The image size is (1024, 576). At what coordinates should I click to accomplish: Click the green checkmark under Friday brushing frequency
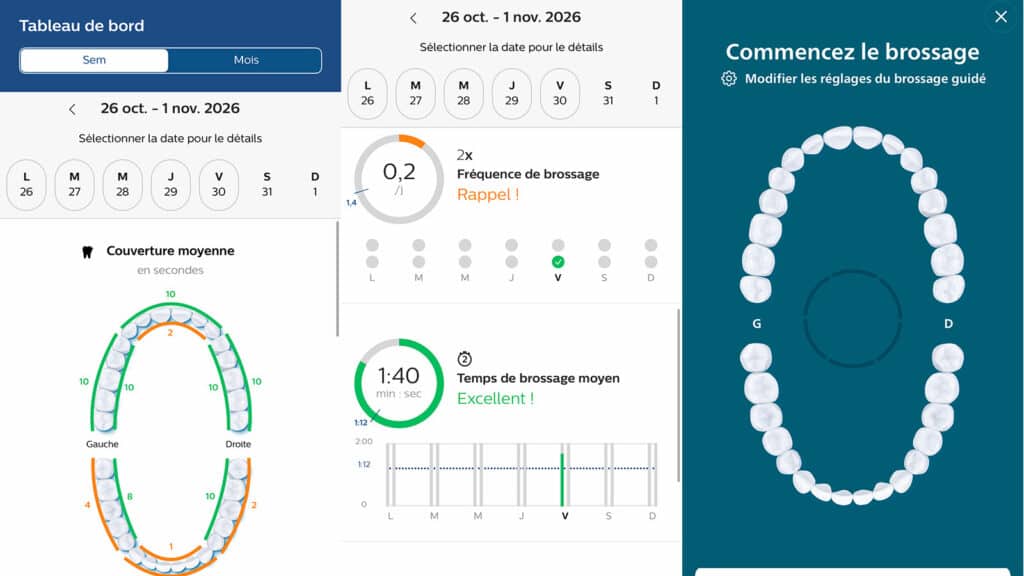(x=558, y=262)
